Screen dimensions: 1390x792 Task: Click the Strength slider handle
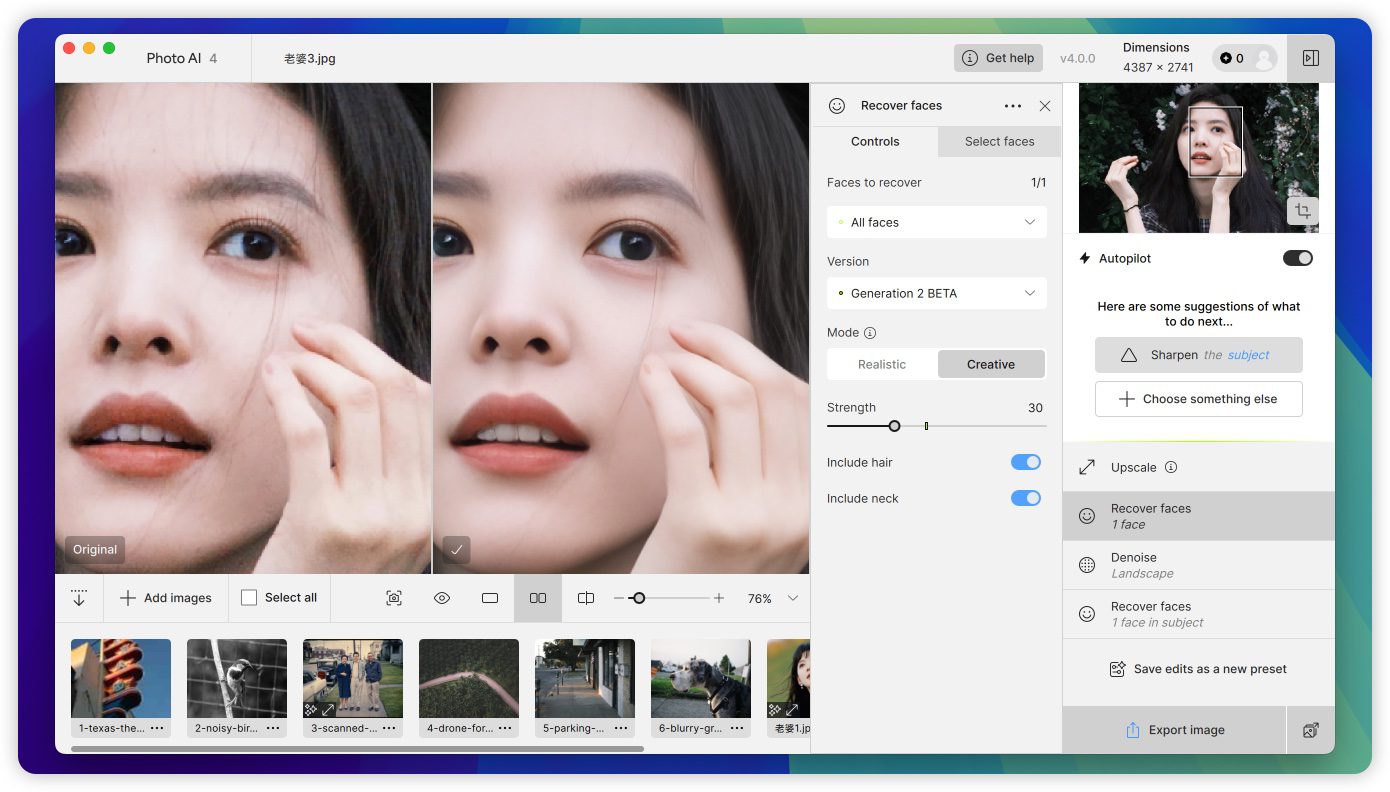pyautogui.click(x=894, y=426)
